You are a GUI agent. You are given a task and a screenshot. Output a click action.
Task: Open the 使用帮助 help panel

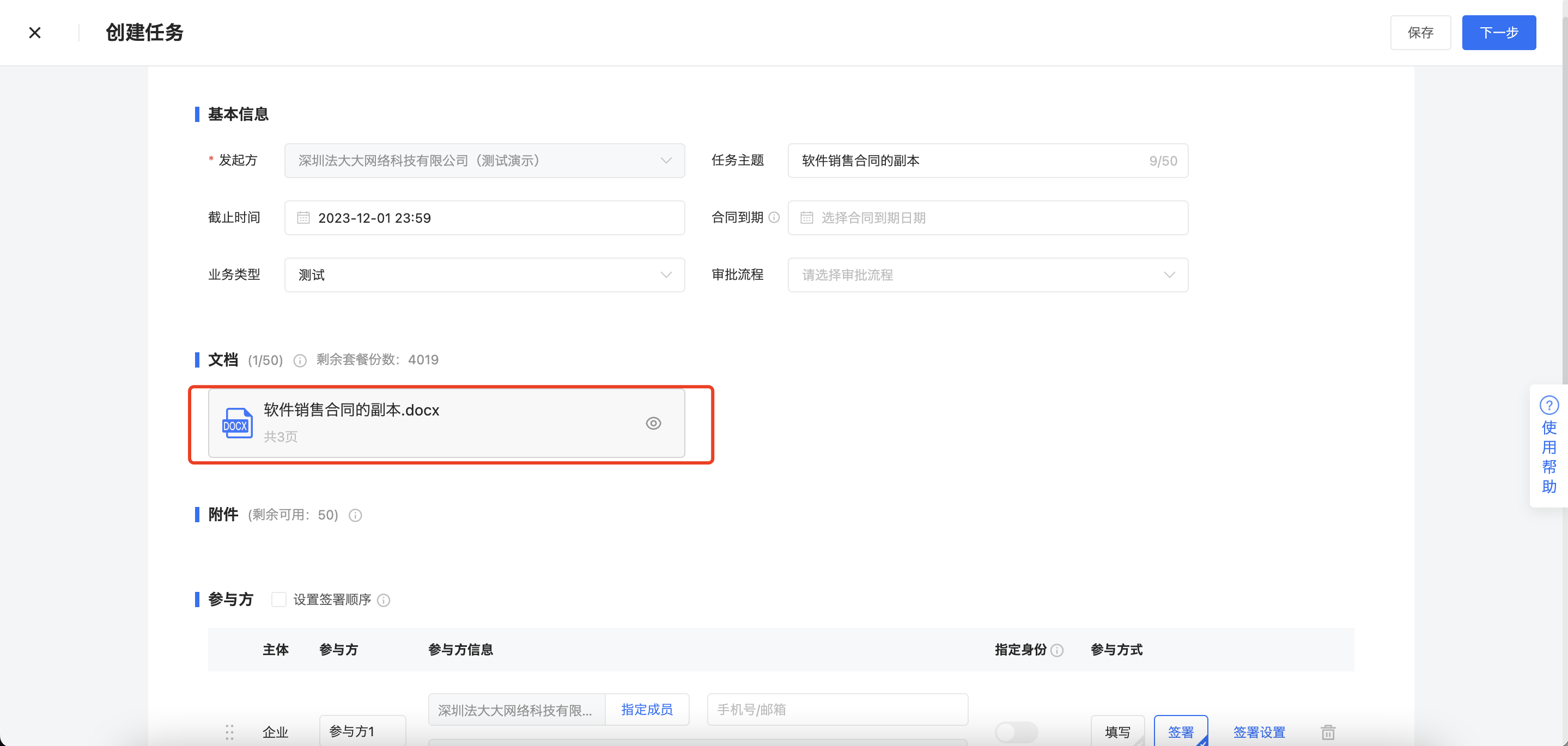click(1548, 446)
